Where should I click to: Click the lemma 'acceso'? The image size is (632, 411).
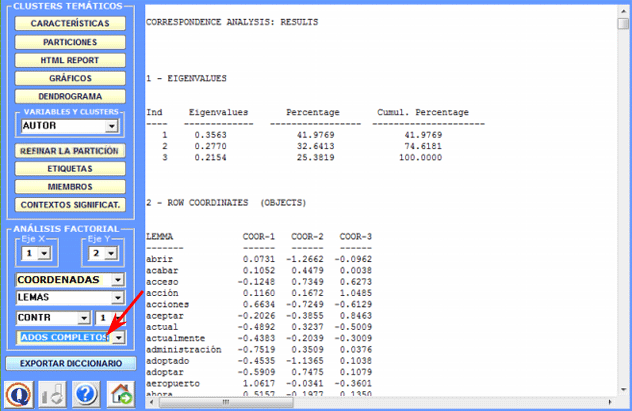[162, 282]
